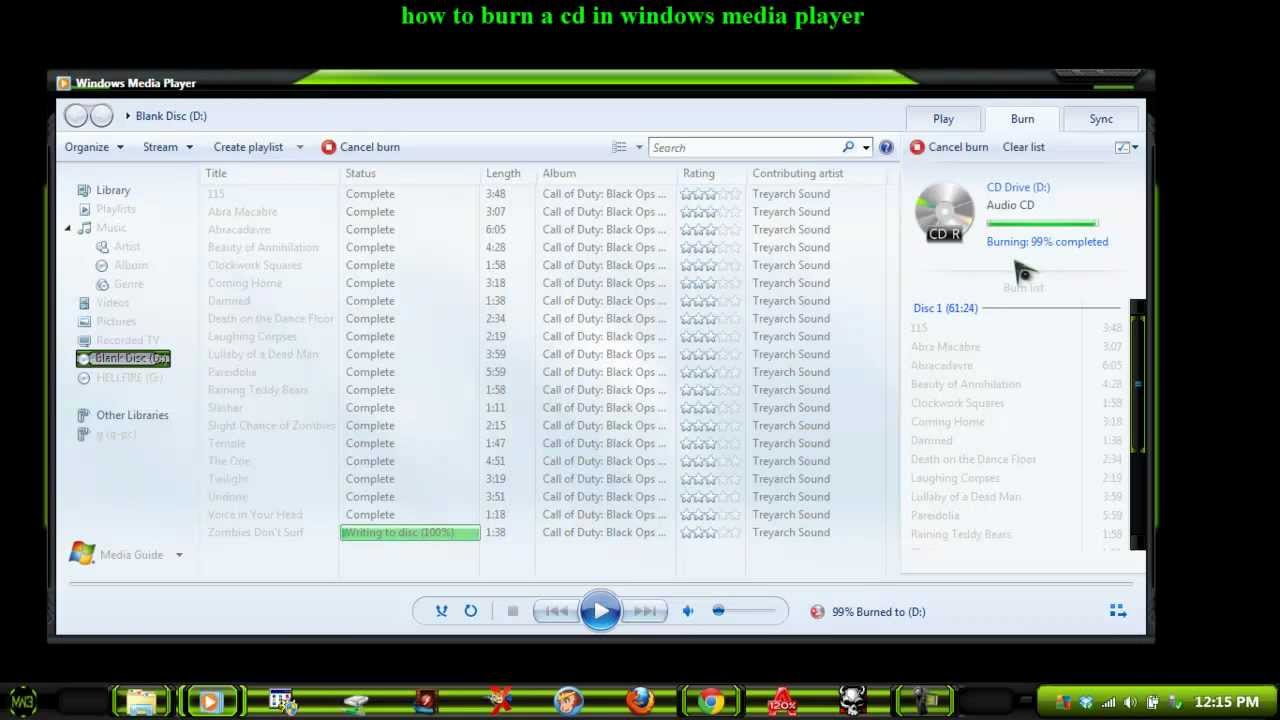The height and width of the screenshot is (720, 1280).
Task: Click the Stop playback button
Action: (512, 611)
